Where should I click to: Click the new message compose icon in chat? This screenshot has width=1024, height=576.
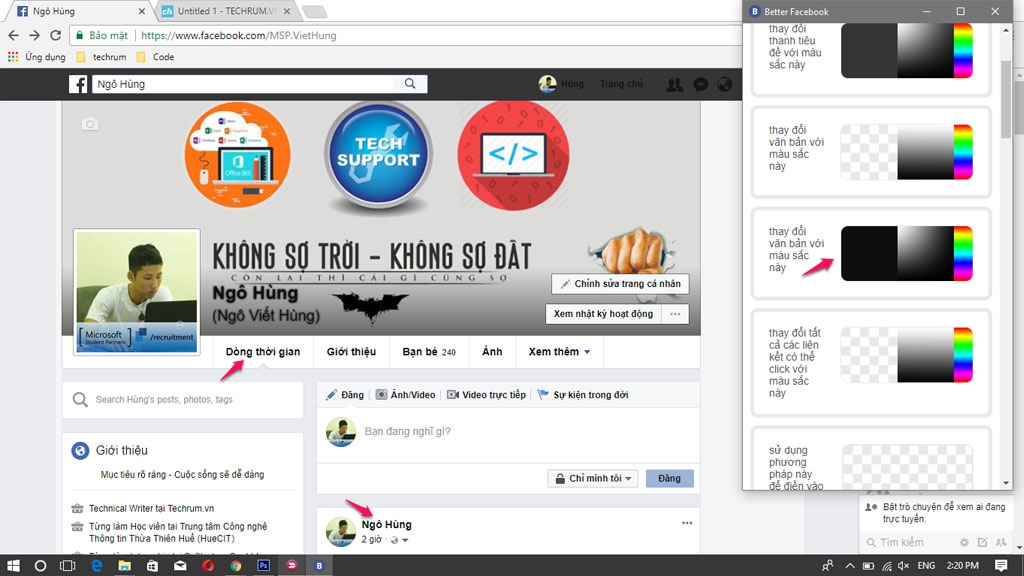(982, 542)
